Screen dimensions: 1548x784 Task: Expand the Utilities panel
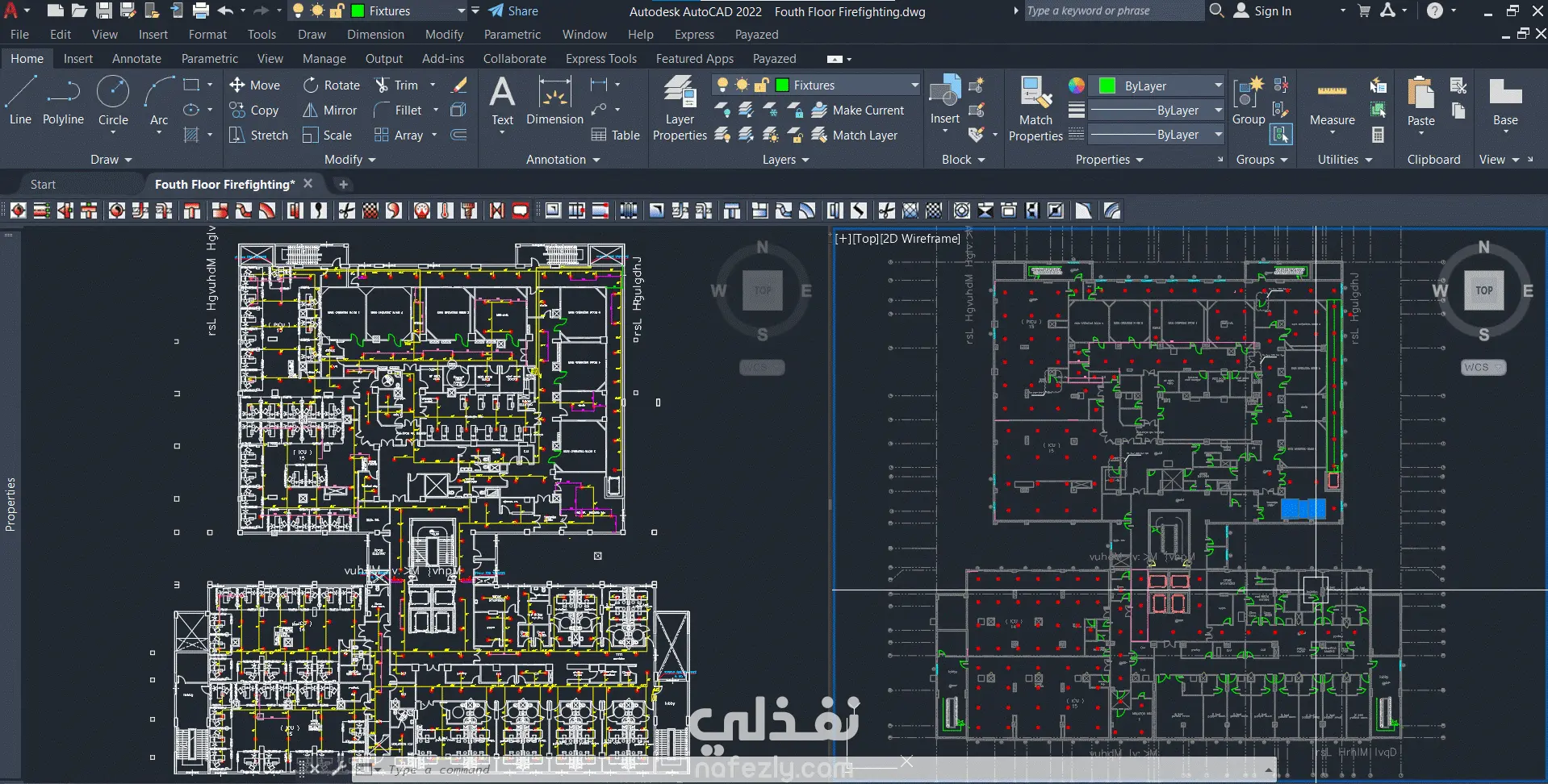1345,160
